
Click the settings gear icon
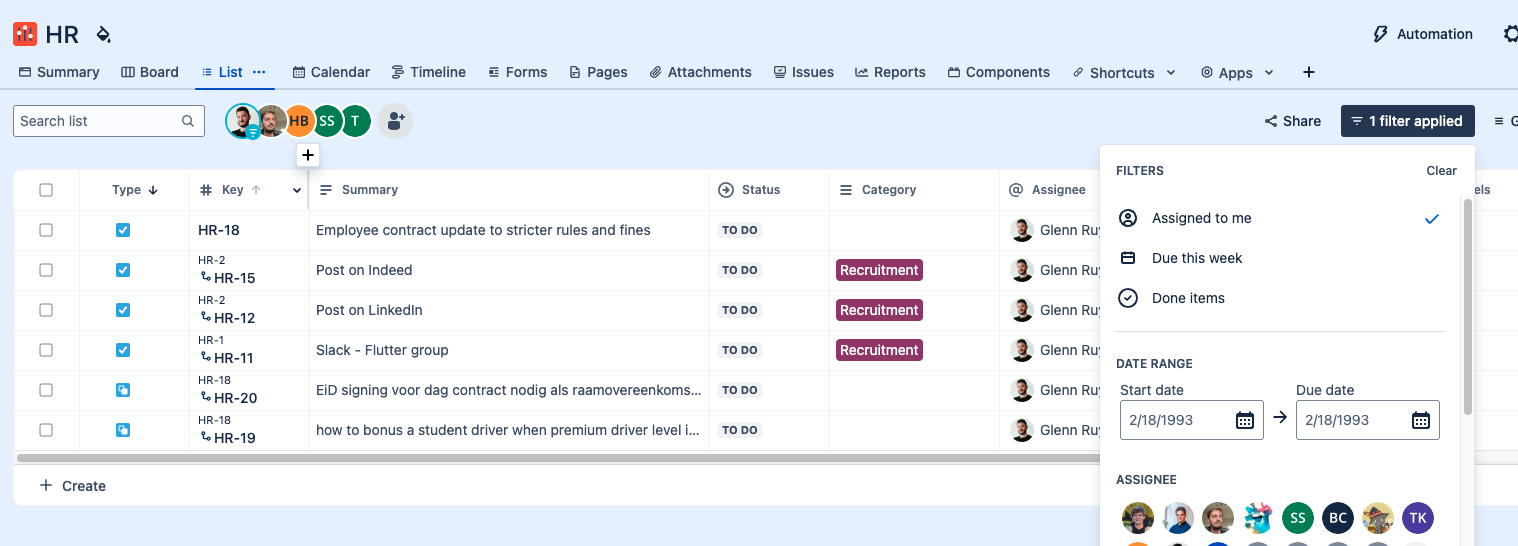pyautogui.click(x=1510, y=34)
